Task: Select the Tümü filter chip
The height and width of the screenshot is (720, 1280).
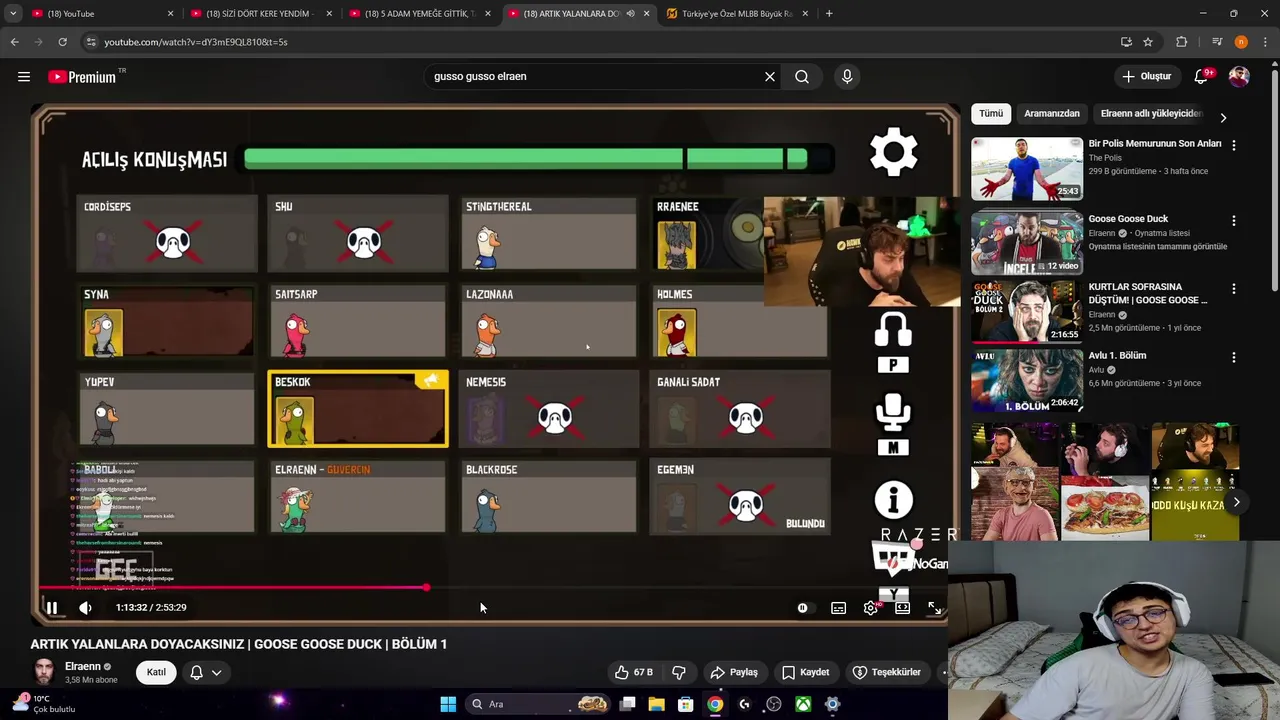Action: pyautogui.click(x=991, y=113)
